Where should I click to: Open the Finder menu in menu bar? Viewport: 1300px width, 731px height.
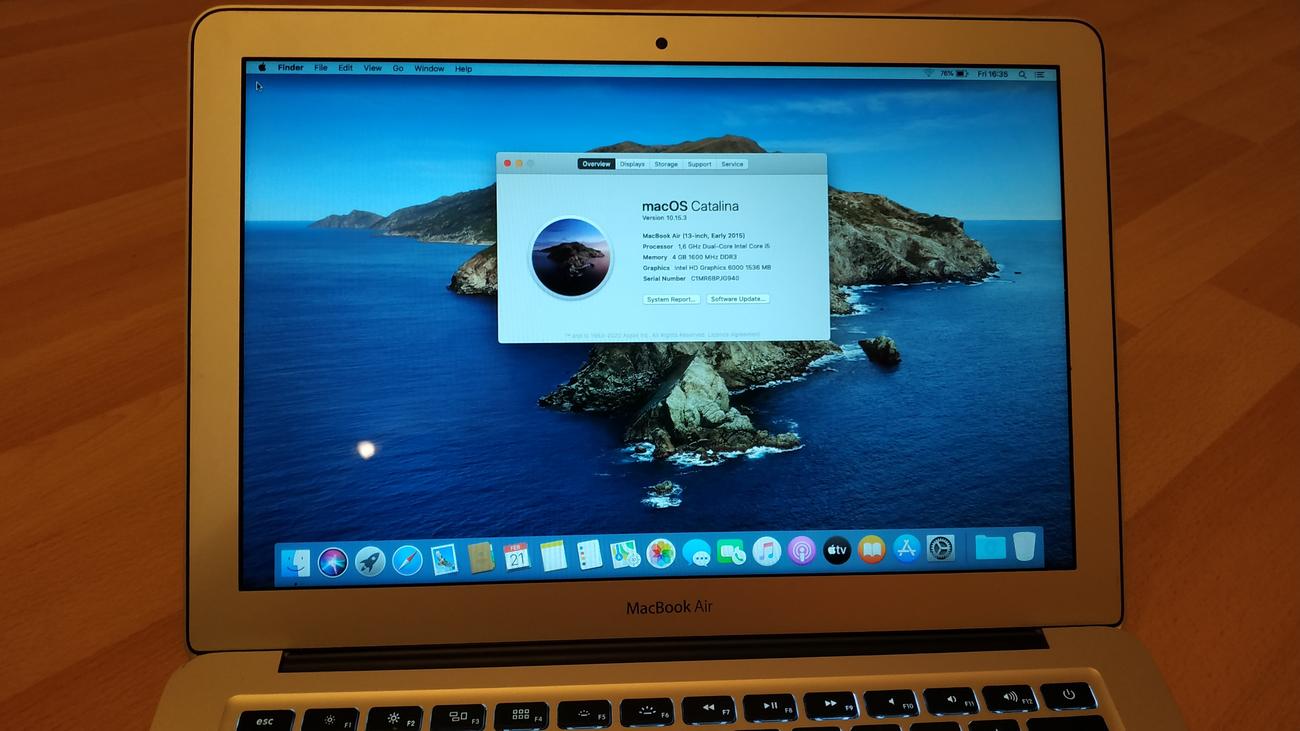[x=290, y=68]
